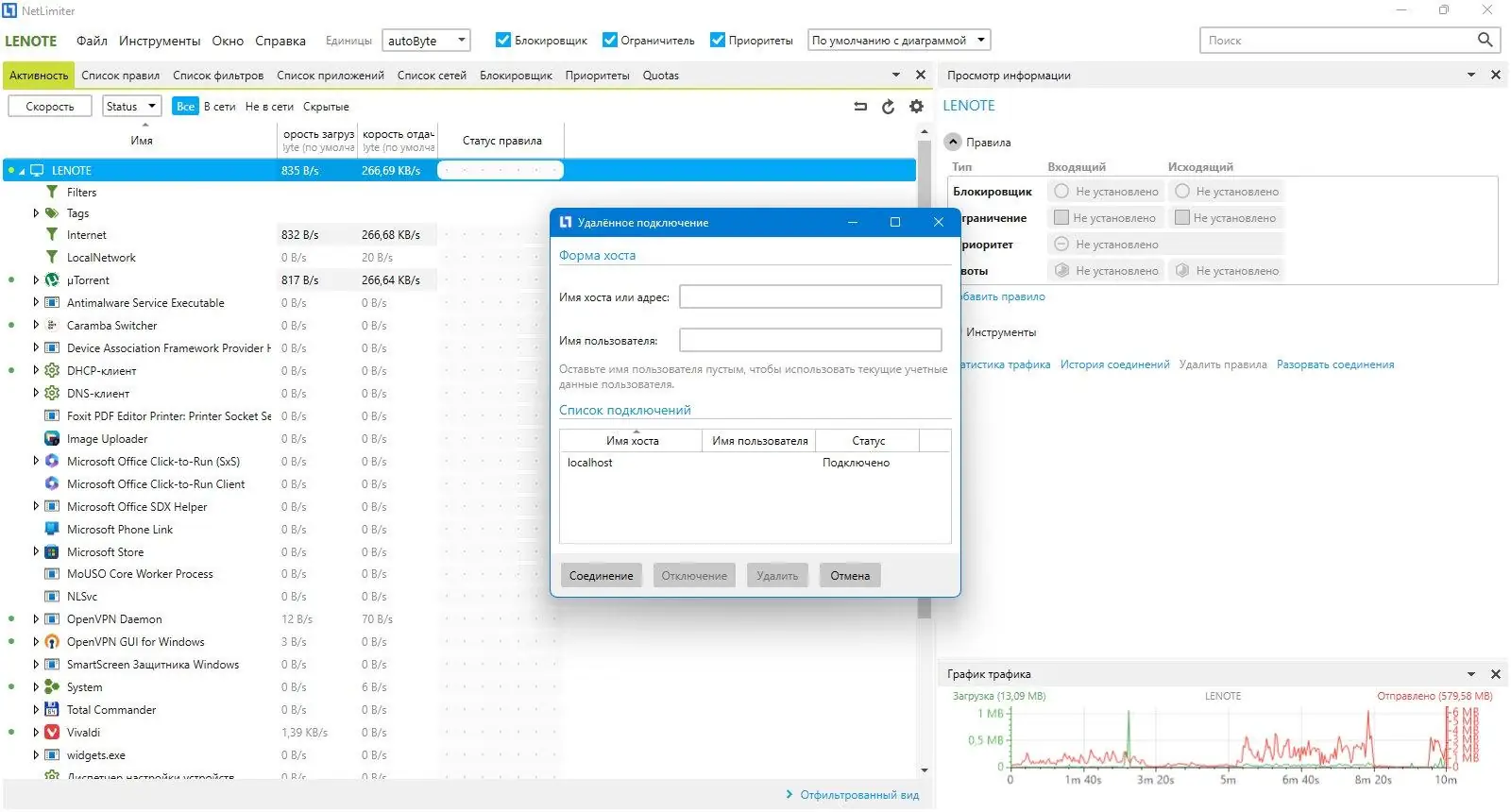Click the refresh icon in Activity toolbar
Screen dimensions: 1511x812
[x=888, y=107]
